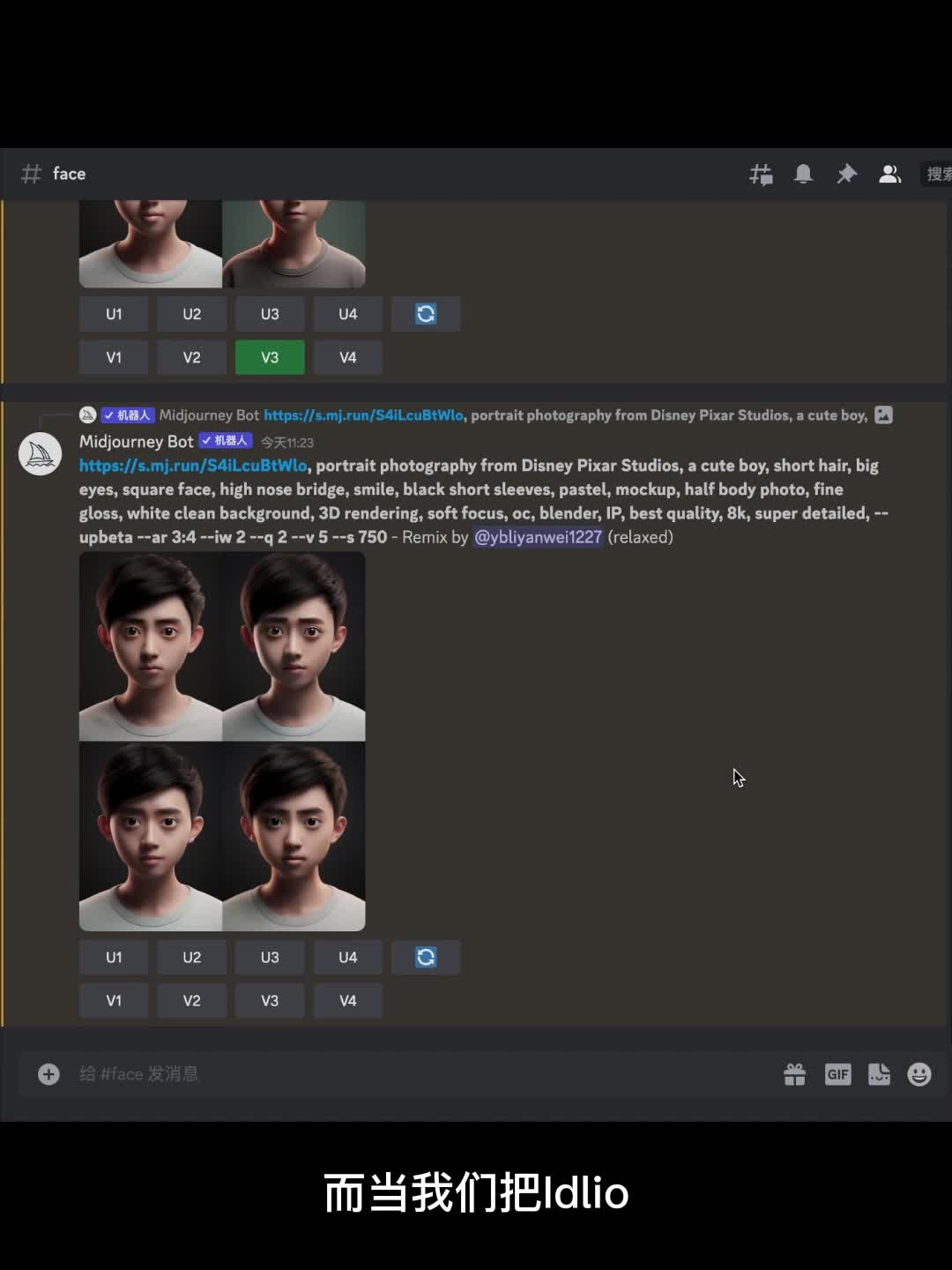Open the emoji picker smiley

click(919, 1074)
